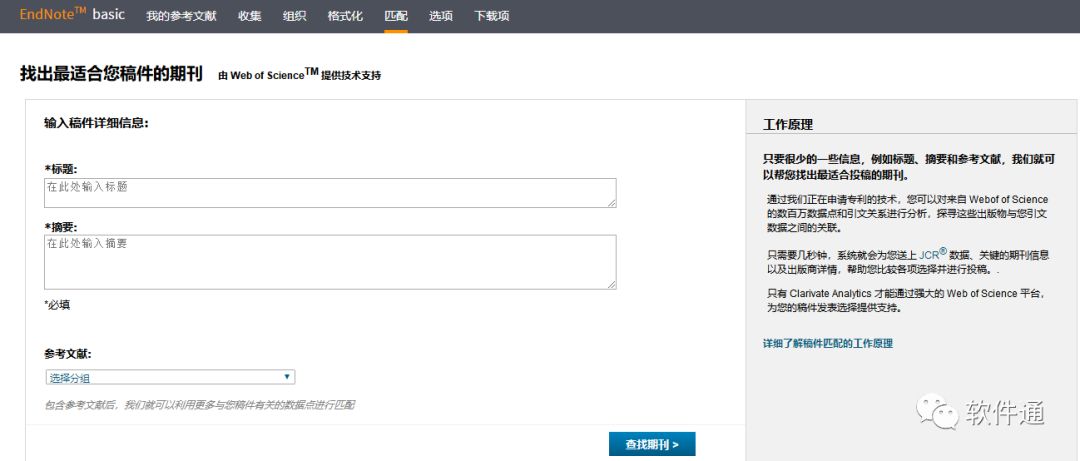The image size is (1080, 461).
Task: Click the 工作原理 panel heading
Action: (788, 125)
